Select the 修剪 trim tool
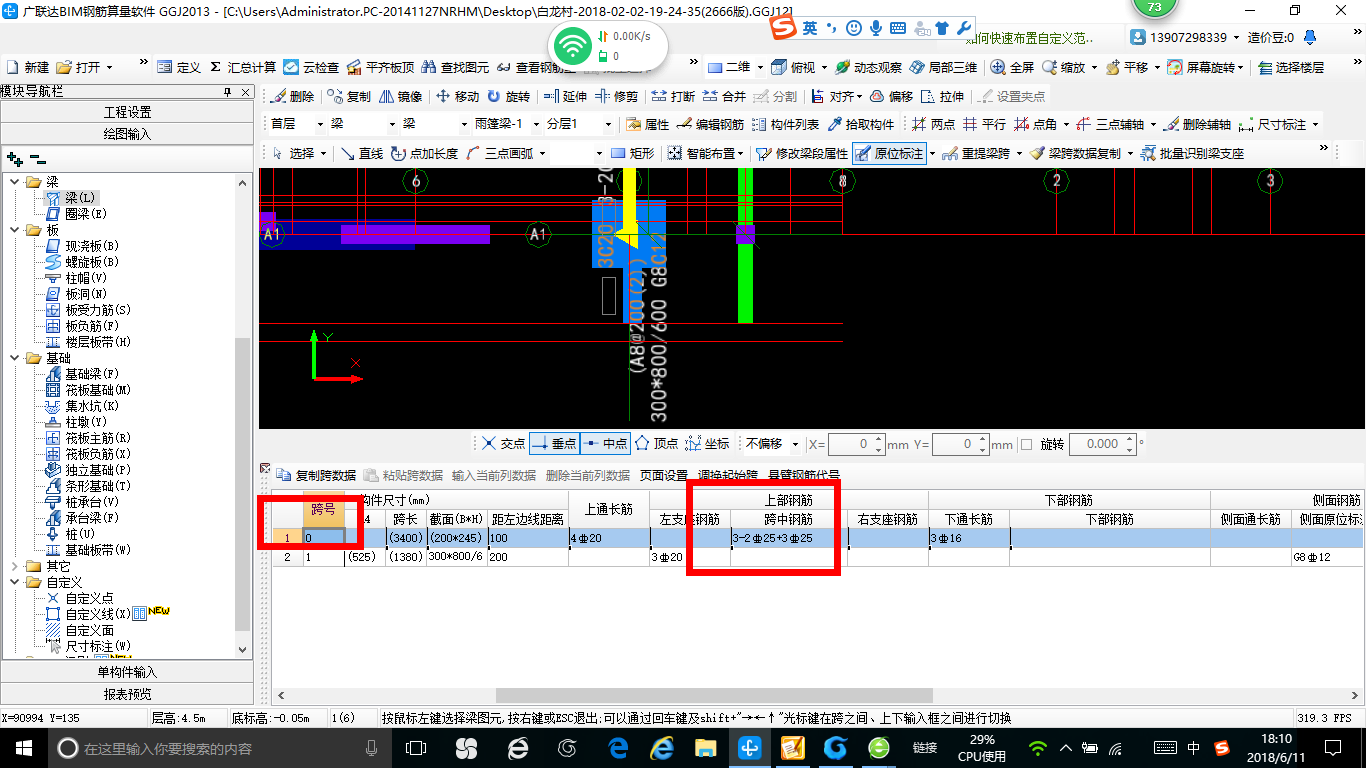 (616, 96)
